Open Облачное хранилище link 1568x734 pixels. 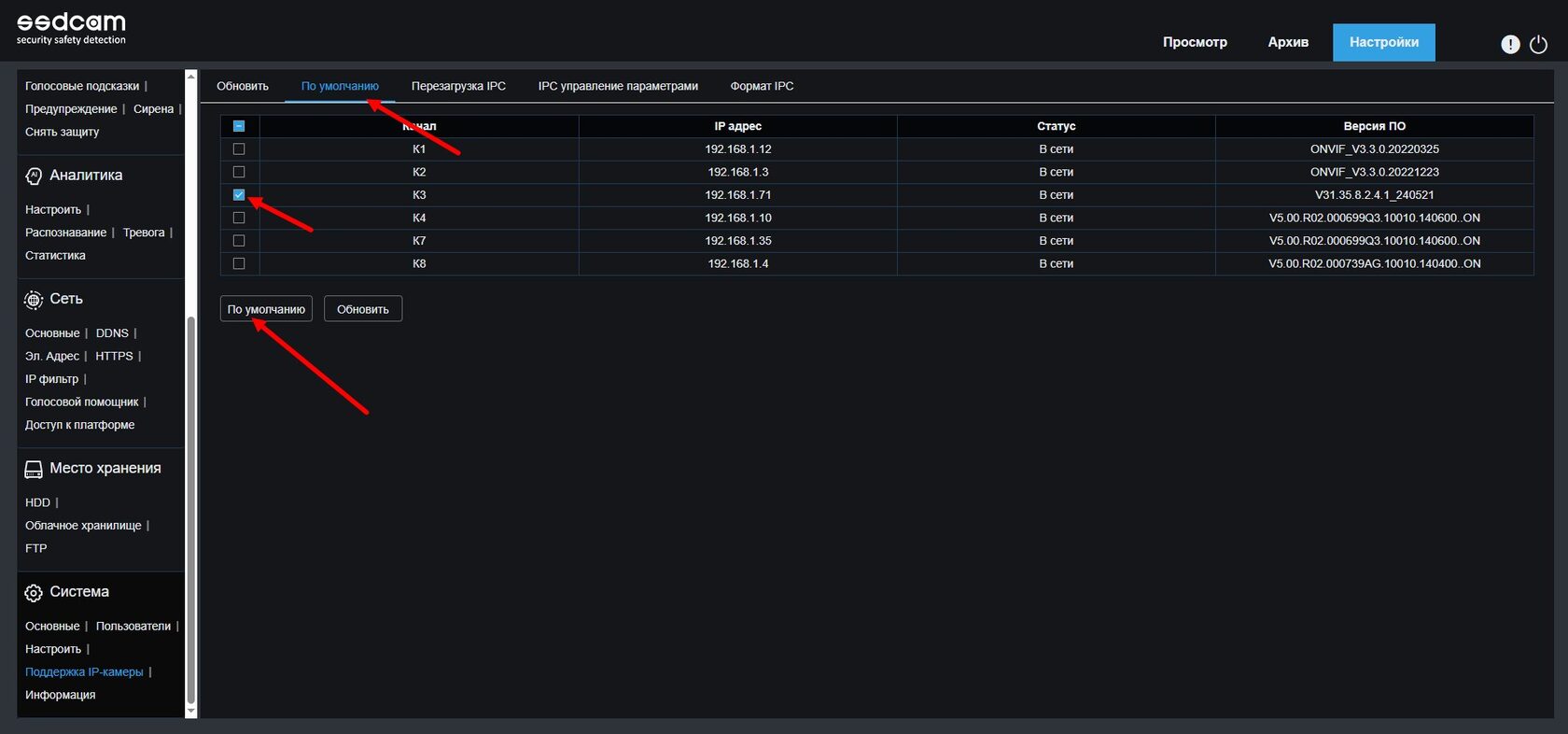pyautogui.click(x=83, y=526)
